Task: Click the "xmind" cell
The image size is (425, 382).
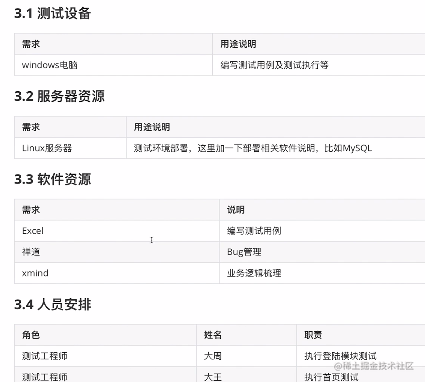Action: (117, 273)
